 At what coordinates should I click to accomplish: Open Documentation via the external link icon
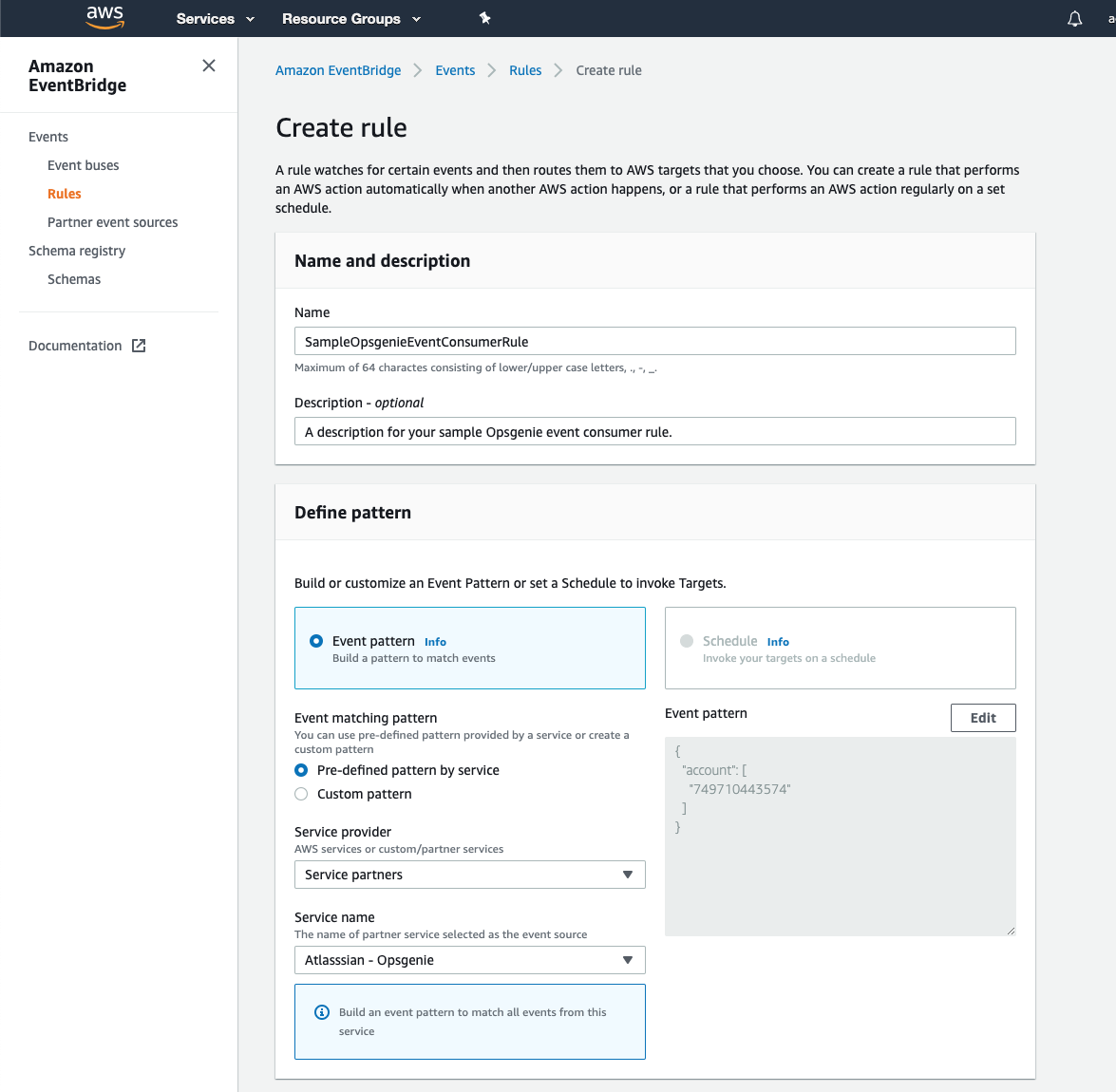click(x=140, y=346)
